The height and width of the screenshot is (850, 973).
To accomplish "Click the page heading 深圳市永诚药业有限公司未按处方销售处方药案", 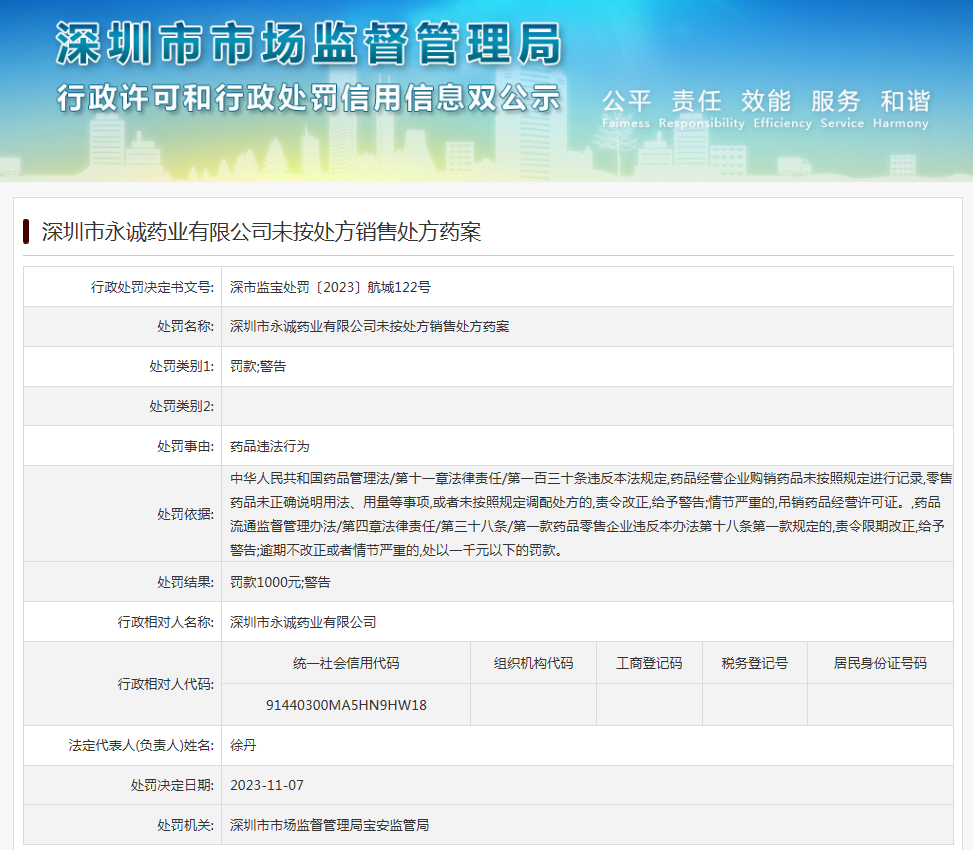I will point(261,232).
